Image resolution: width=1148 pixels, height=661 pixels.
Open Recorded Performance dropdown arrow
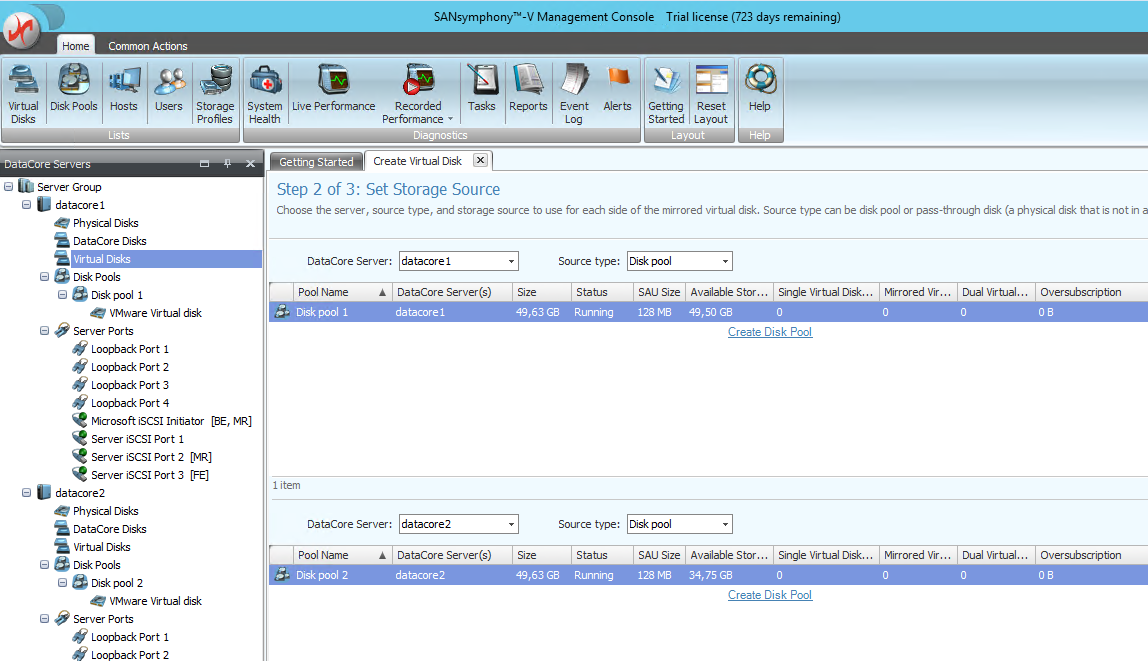pyautogui.click(x=450, y=119)
